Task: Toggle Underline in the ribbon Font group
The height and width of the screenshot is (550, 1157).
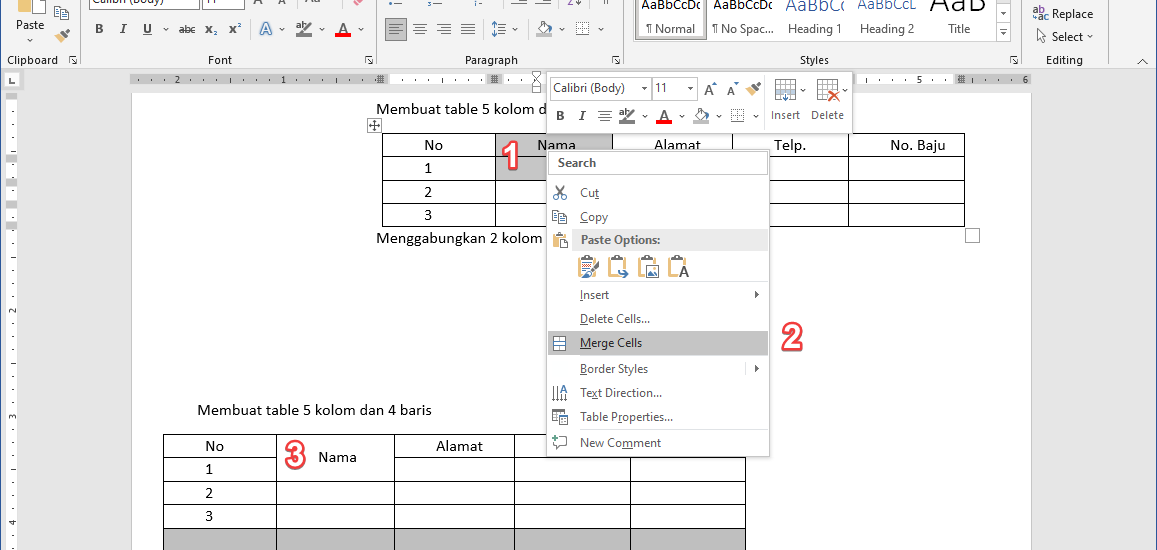Action: point(147,30)
